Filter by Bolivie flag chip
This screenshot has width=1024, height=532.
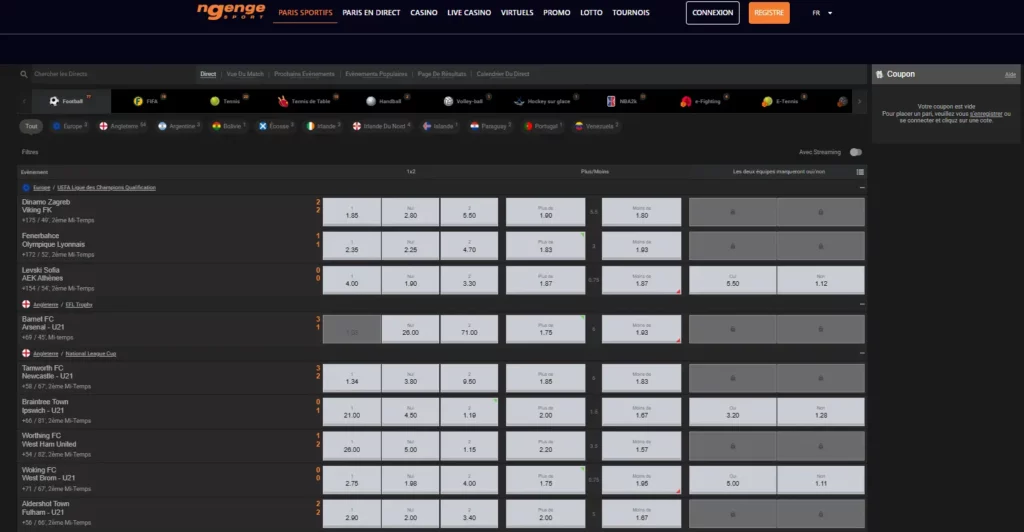(229, 126)
